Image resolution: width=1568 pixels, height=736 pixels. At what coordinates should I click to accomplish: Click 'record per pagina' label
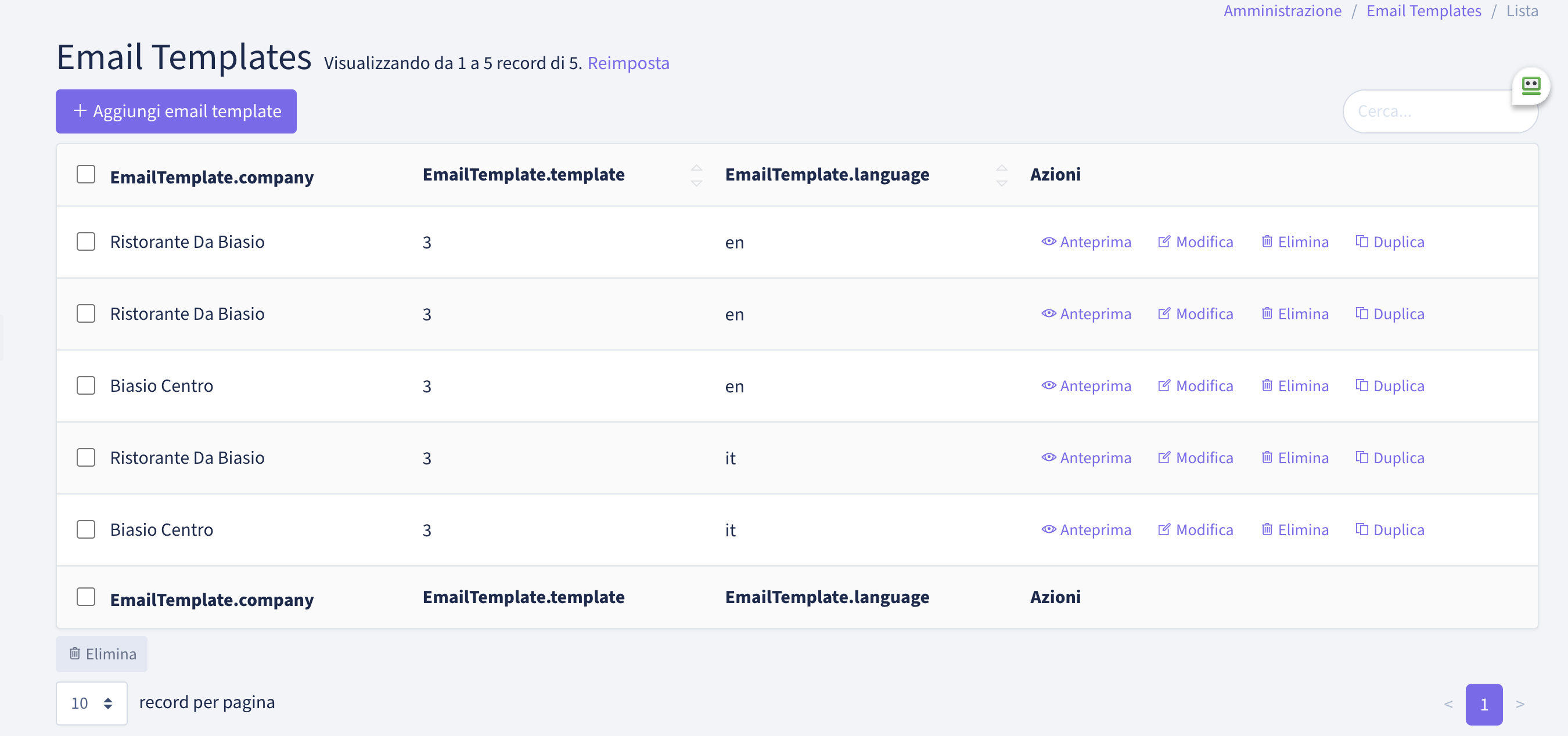pyautogui.click(x=207, y=702)
